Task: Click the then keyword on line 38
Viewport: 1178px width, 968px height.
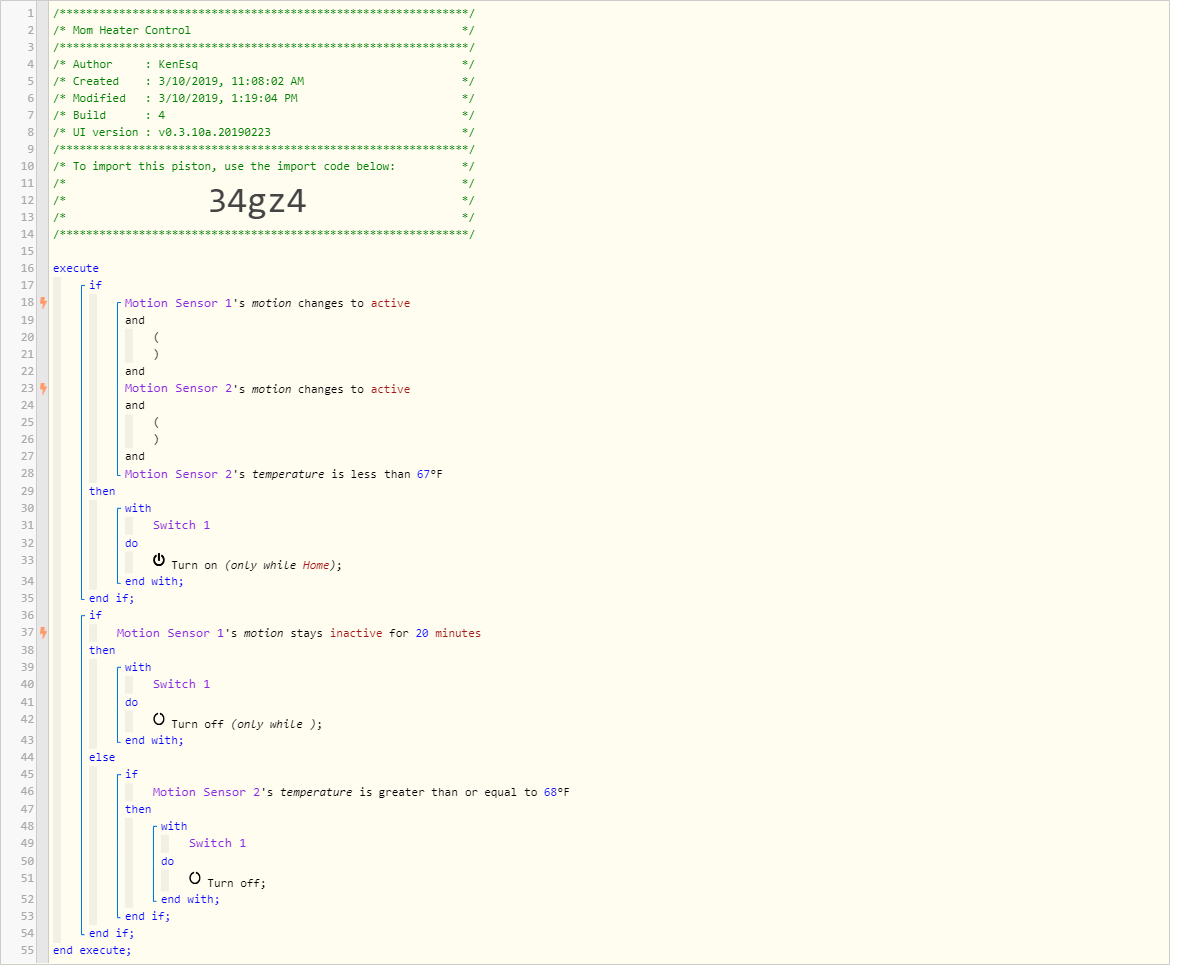Action: click(x=102, y=651)
